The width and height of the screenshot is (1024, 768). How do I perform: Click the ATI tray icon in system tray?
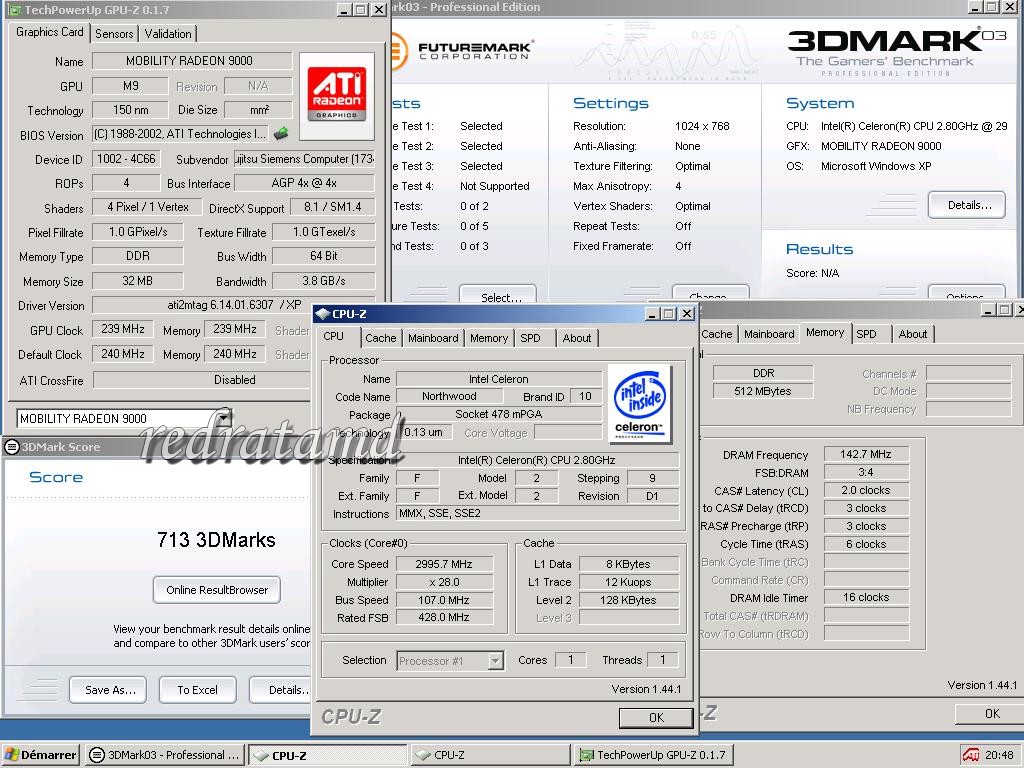click(x=971, y=755)
